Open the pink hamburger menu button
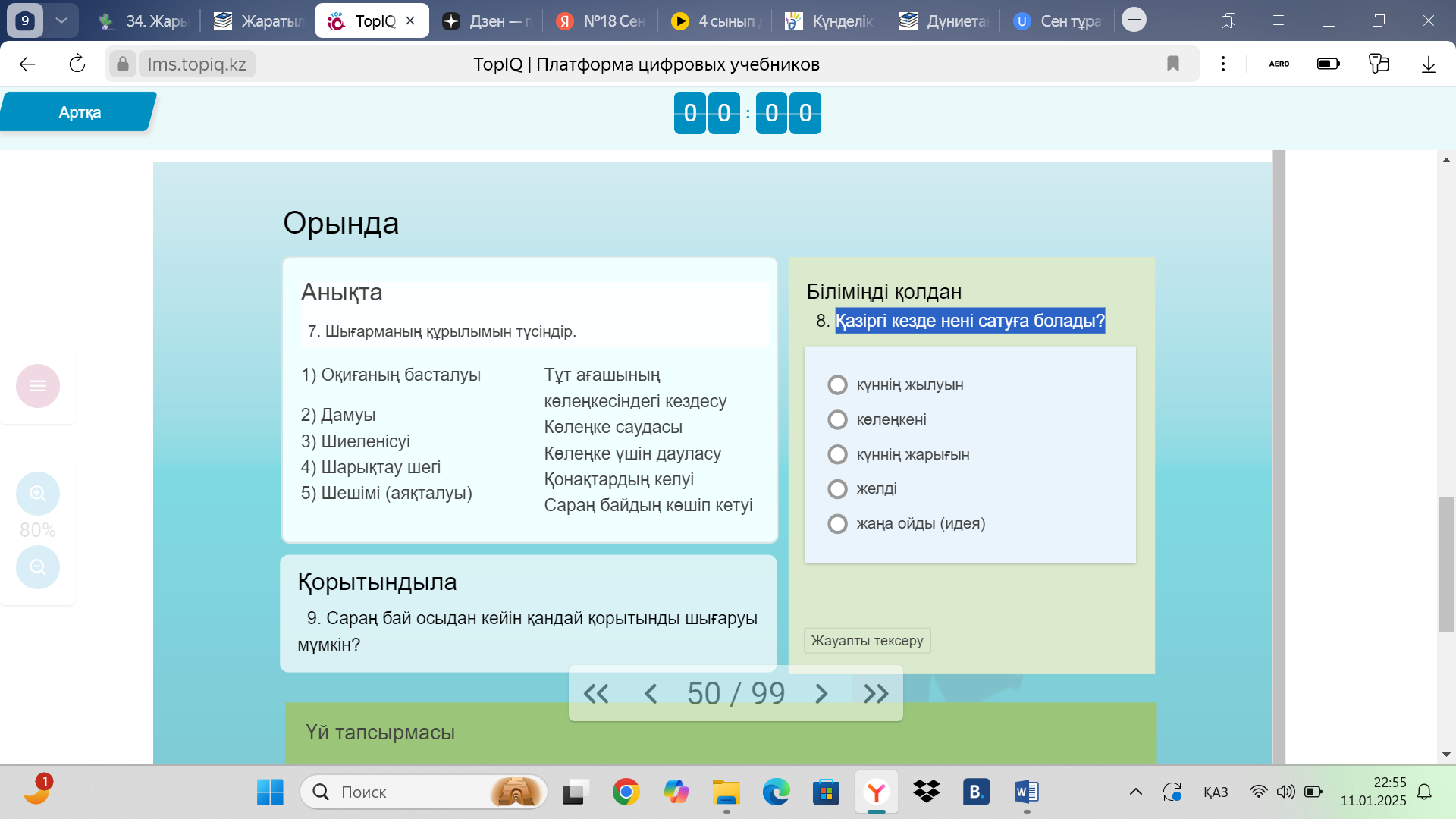1456x819 pixels. (x=38, y=386)
